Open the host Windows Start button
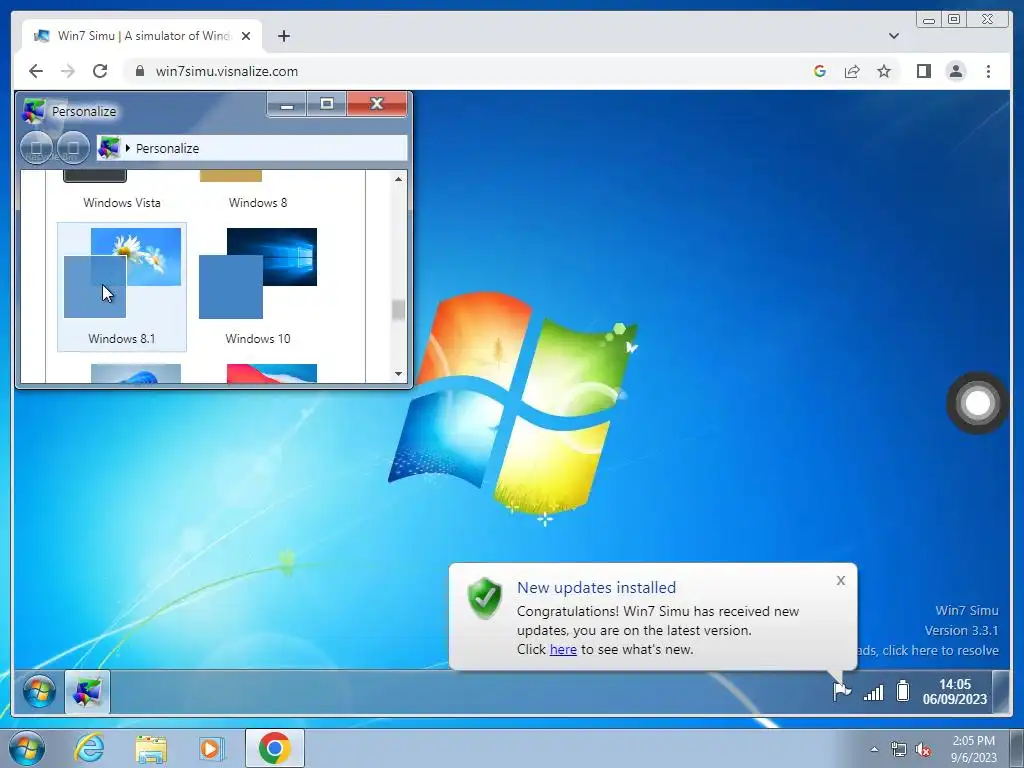The height and width of the screenshot is (768, 1024). [x=27, y=748]
